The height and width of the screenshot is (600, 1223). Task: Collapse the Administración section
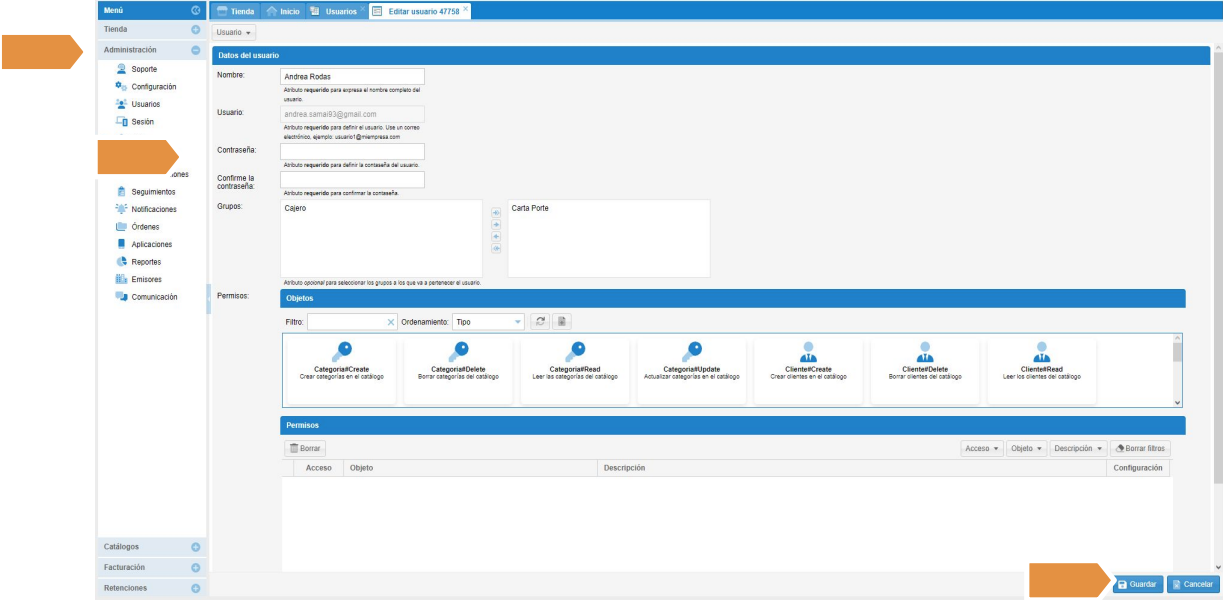point(196,50)
